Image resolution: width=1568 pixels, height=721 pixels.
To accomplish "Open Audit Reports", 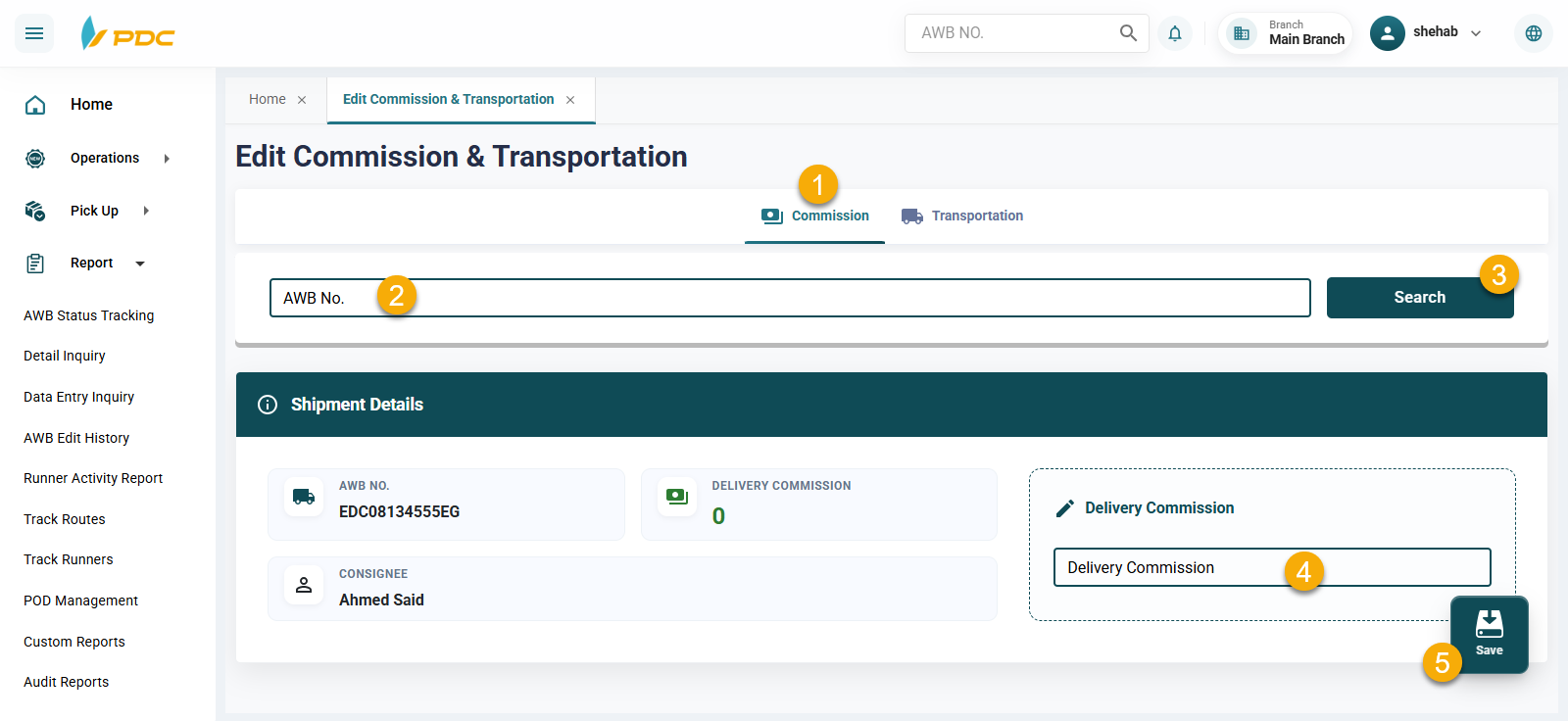I will 67,682.
